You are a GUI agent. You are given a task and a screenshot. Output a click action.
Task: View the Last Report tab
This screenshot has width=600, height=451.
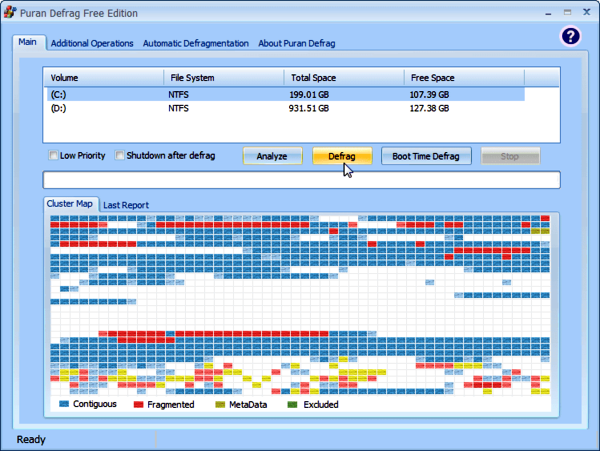[126, 205]
